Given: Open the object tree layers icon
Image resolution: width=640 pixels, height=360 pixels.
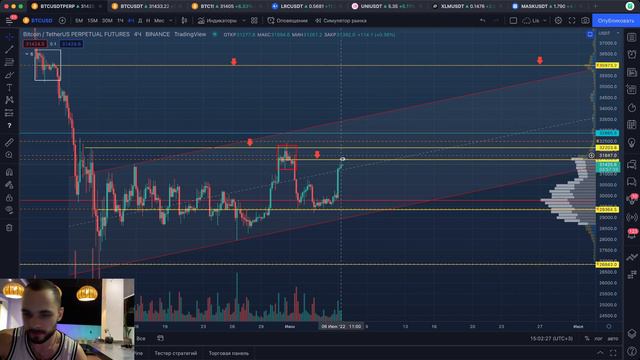Looking at the screenshot, I should point(631,334).
